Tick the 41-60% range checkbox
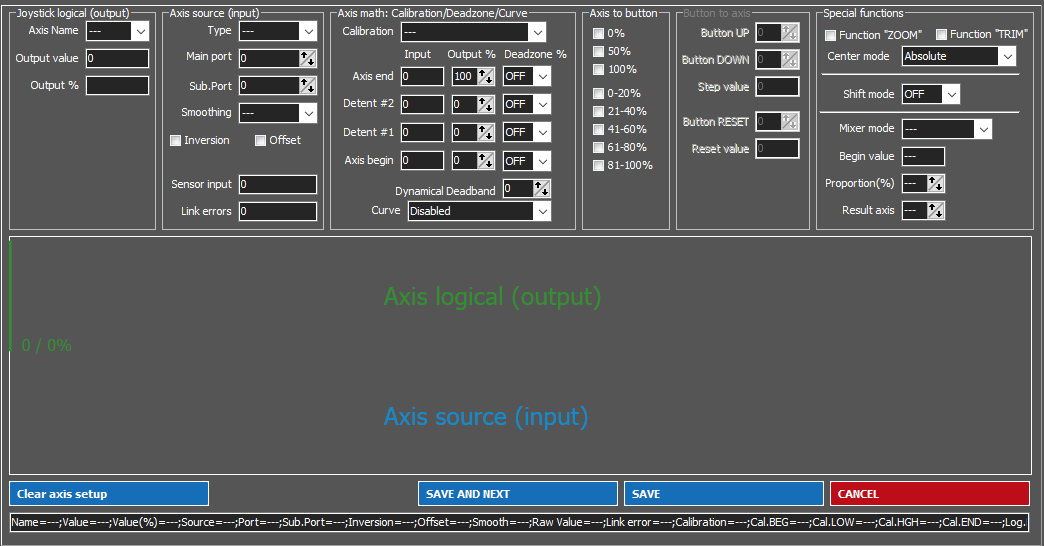 tap(599, 129)
